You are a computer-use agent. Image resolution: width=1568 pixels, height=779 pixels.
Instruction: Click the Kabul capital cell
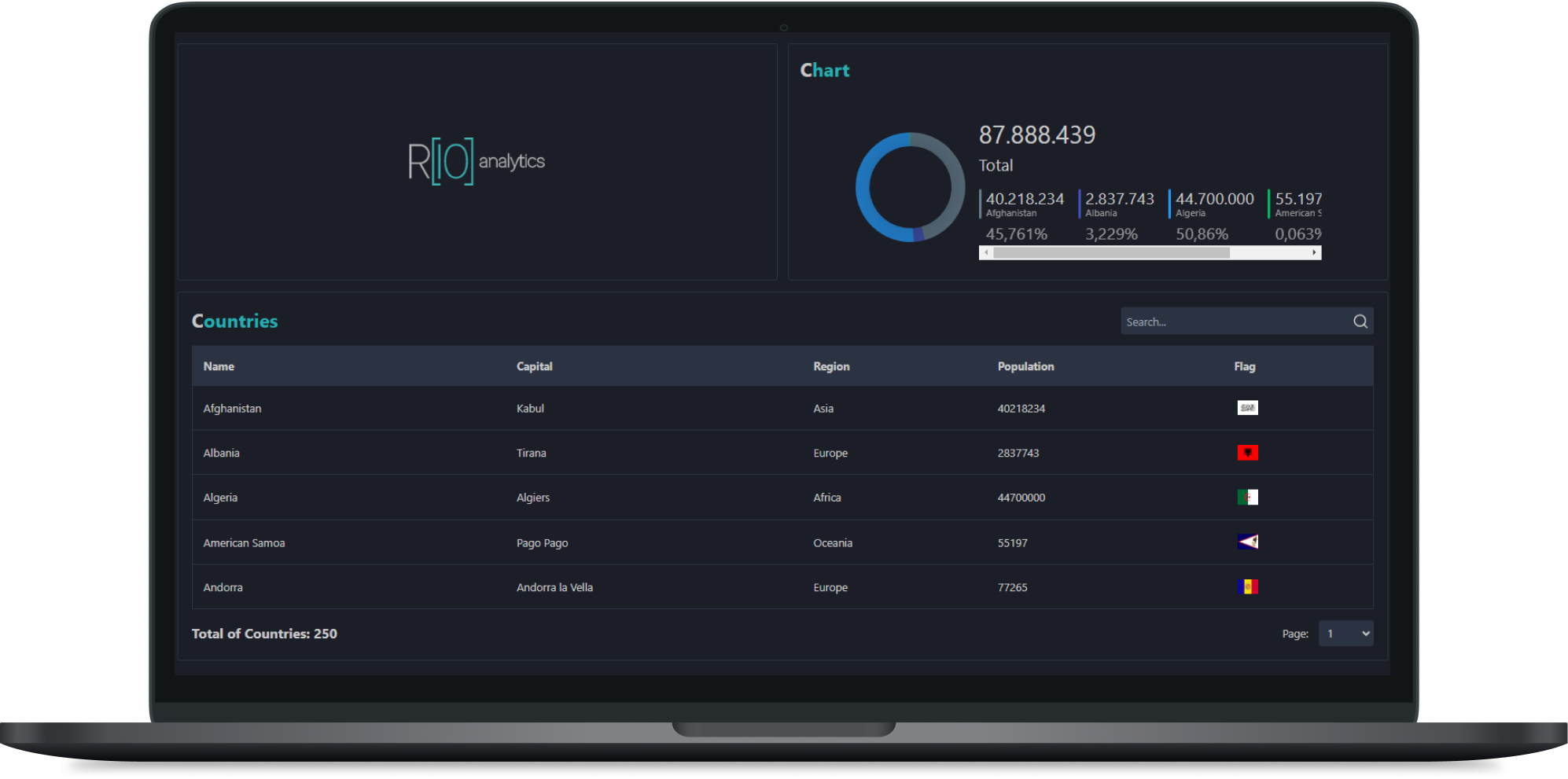point(530,409)
